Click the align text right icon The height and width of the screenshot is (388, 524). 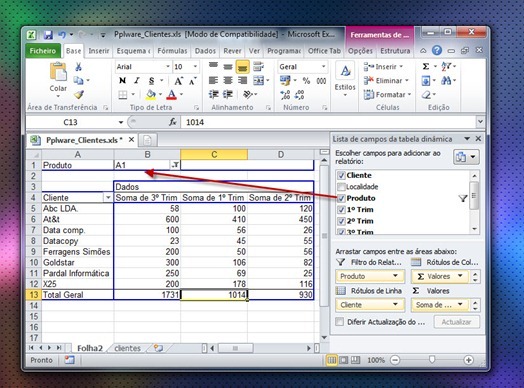pos(242,81)
